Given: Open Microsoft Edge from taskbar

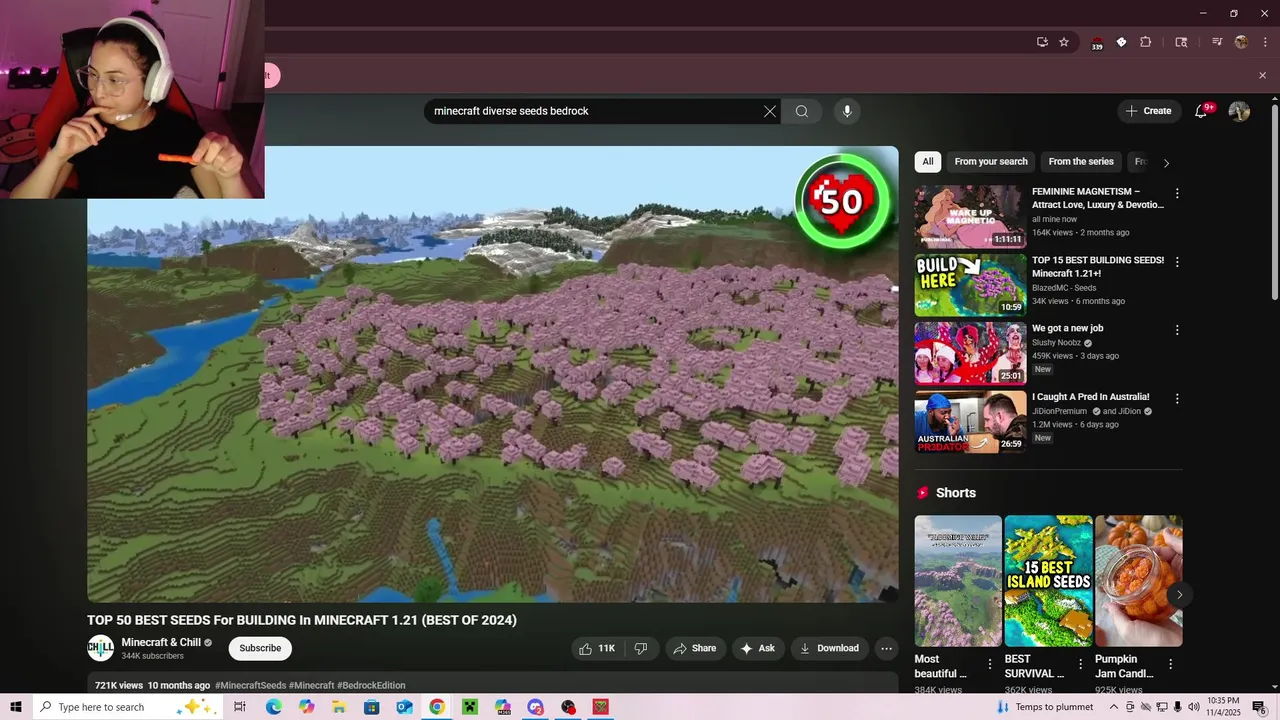Looking at the screenshot, I should point(273,707).
